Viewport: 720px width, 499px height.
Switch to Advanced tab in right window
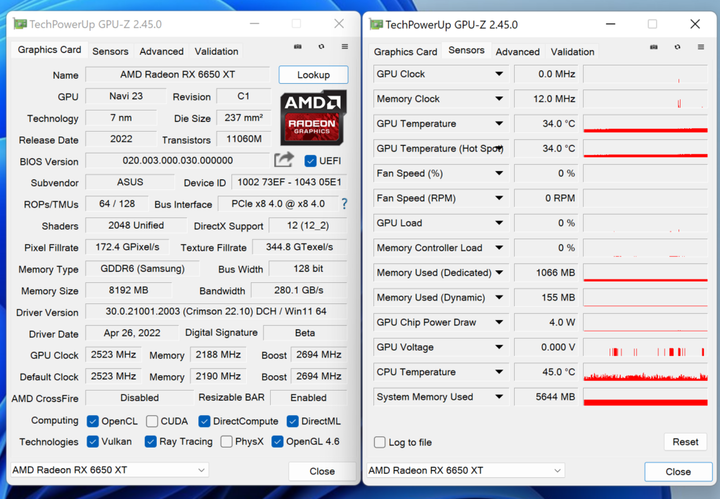[x=518, y=52]
